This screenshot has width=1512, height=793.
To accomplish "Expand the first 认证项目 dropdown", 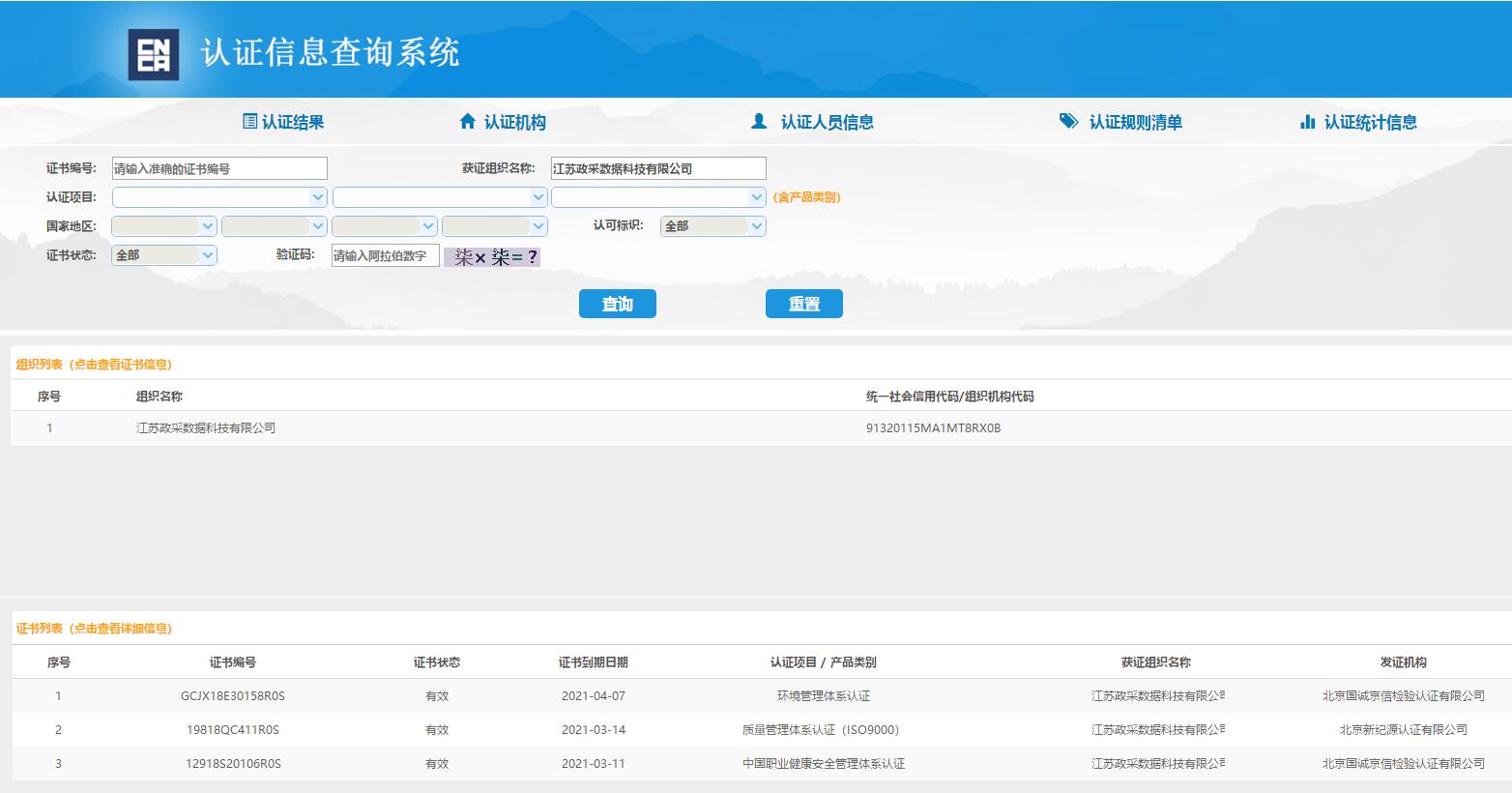I will point(219,197).
